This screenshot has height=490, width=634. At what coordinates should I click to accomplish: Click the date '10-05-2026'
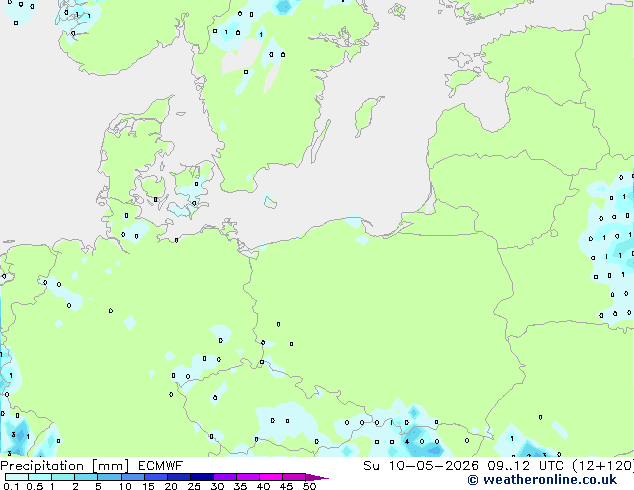(x=433, y=466)
